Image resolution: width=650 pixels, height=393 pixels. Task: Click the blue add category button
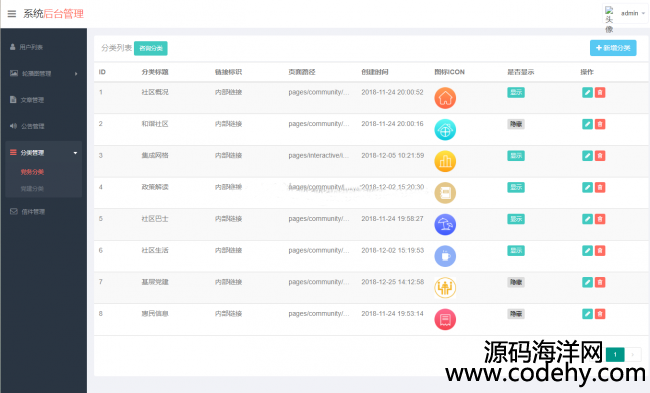tap(613, 48)
